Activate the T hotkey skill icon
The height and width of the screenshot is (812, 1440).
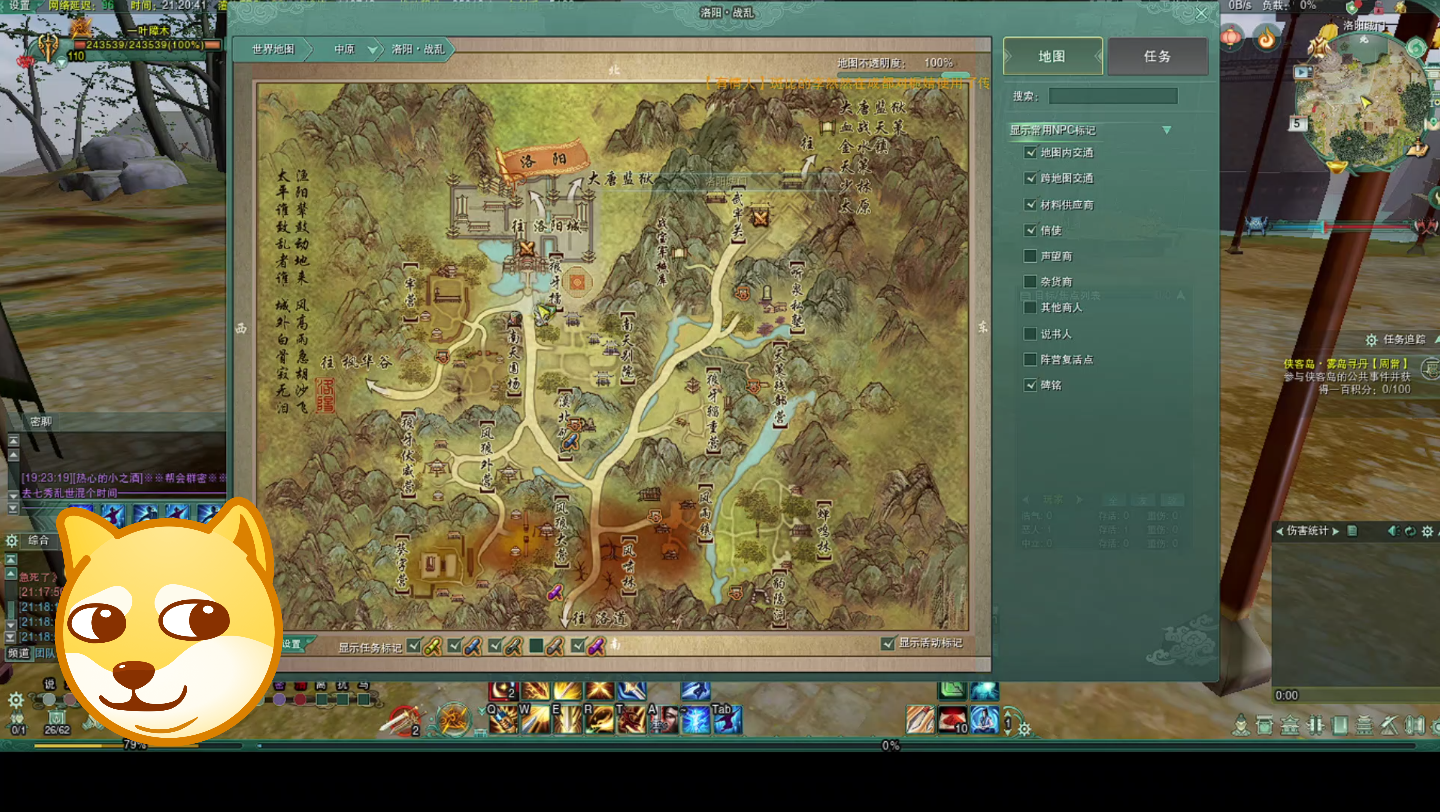632,720
